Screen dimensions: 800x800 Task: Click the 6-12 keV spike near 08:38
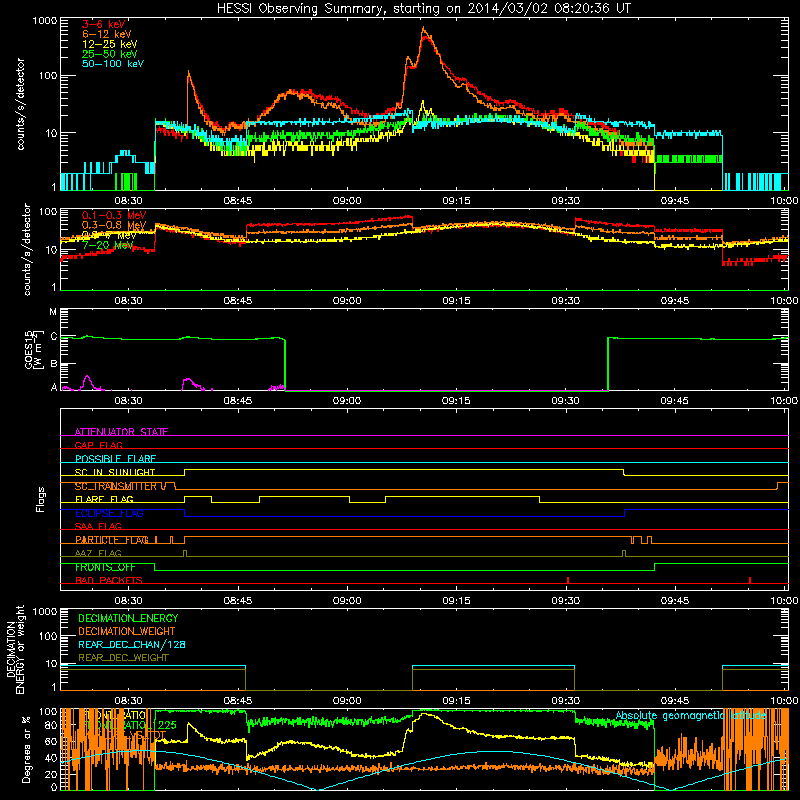pyautogui.click(x=189, y=72)
